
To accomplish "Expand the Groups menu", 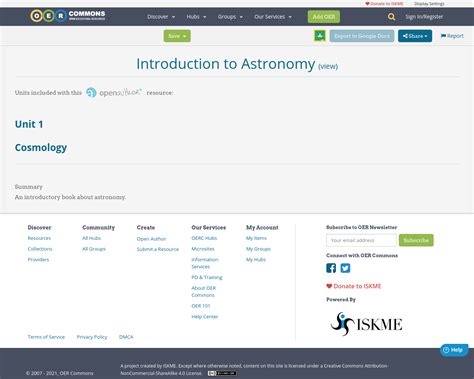I will pyautogui.click(x=230, y=17).
